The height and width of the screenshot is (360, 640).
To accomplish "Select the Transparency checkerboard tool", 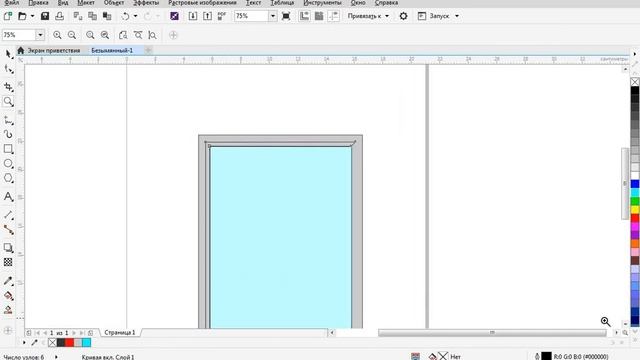I will coord(8,262).
